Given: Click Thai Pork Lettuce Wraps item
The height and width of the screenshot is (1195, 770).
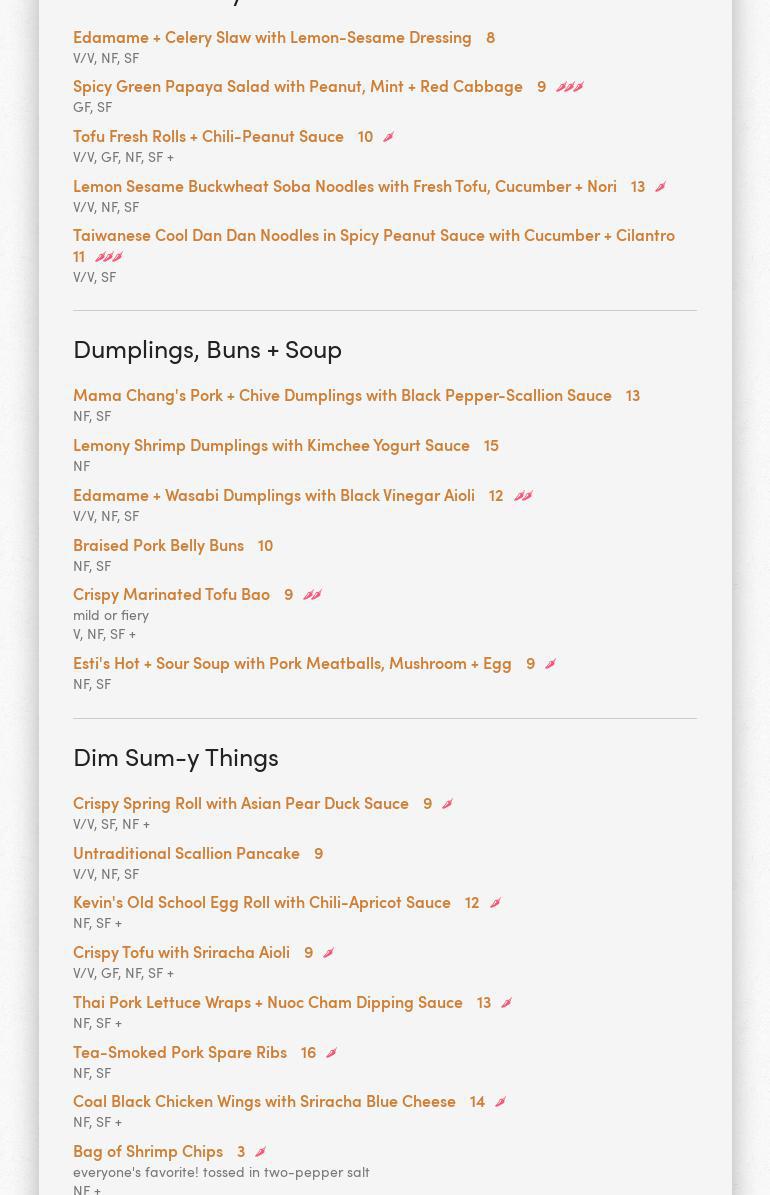Looking at the screenshot, I should 268,1002.
